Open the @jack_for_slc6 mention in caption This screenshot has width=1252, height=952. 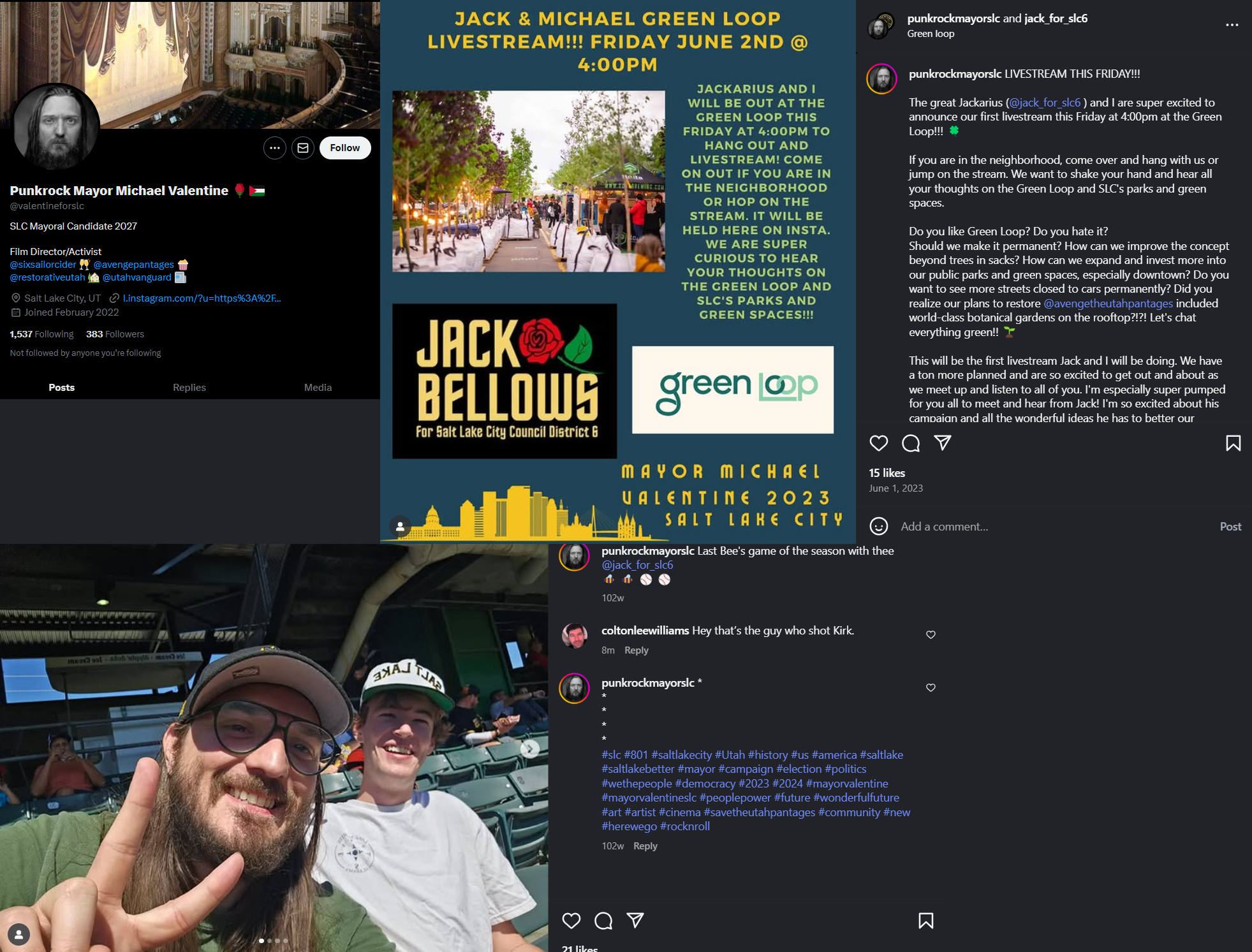1045,103
